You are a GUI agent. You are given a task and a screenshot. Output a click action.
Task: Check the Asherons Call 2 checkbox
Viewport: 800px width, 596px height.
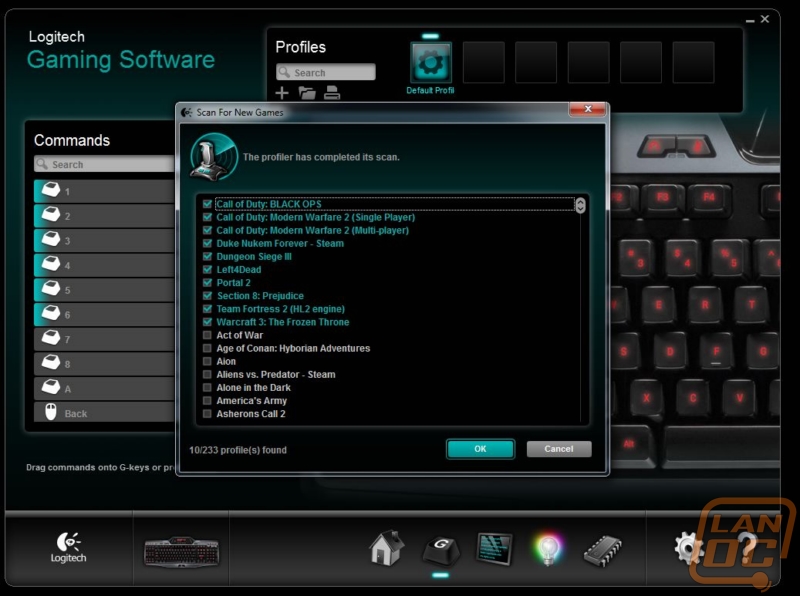[x=207, y=414]
